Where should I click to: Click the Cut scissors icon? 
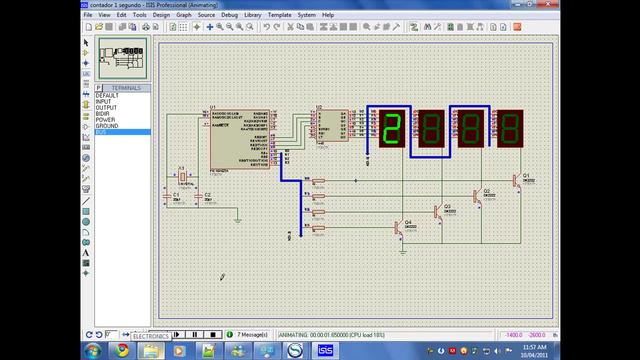tap(290, 27)
